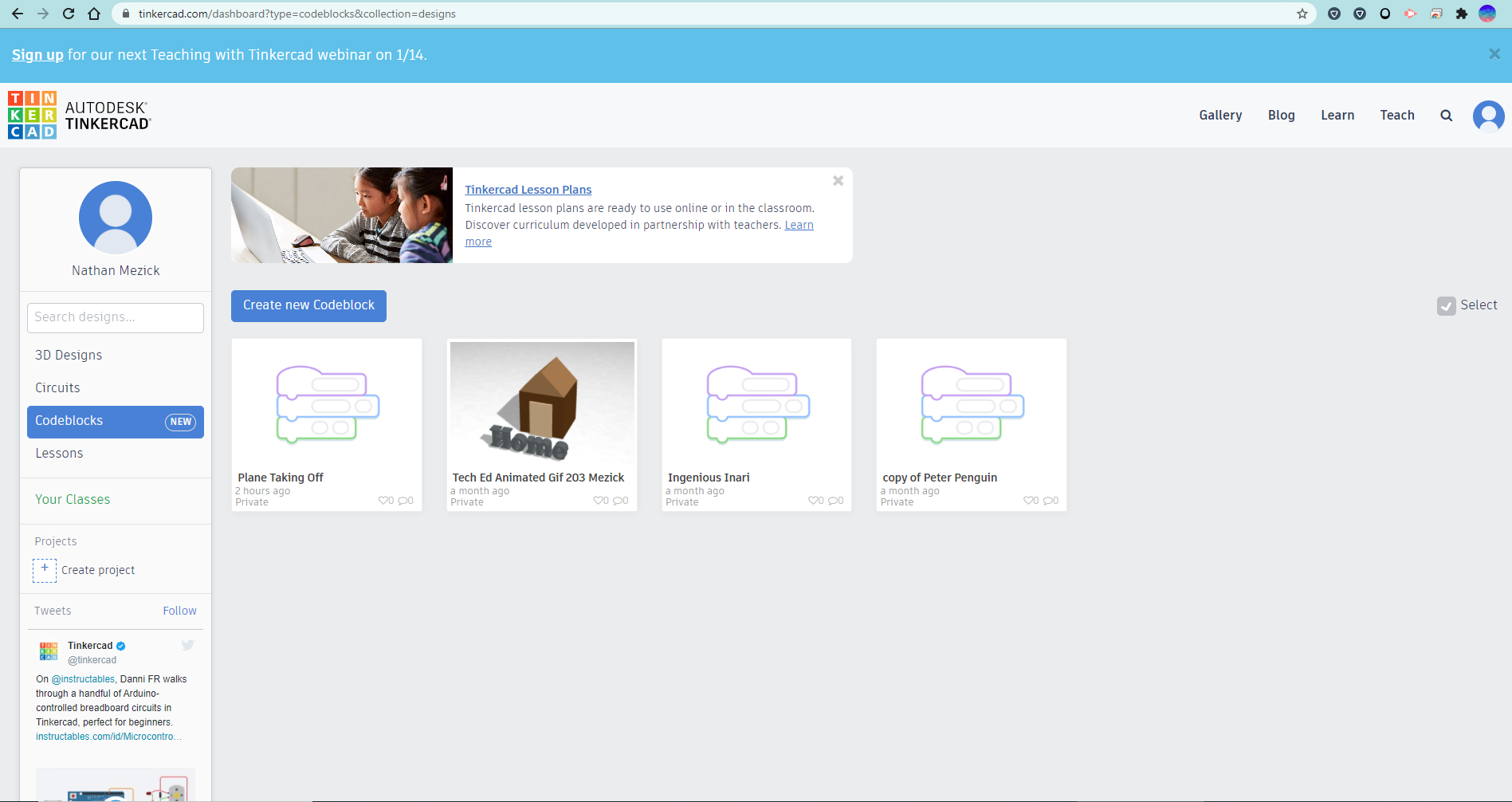
Task: Open the browser home page icon
Action: click(x=94, y=14)
